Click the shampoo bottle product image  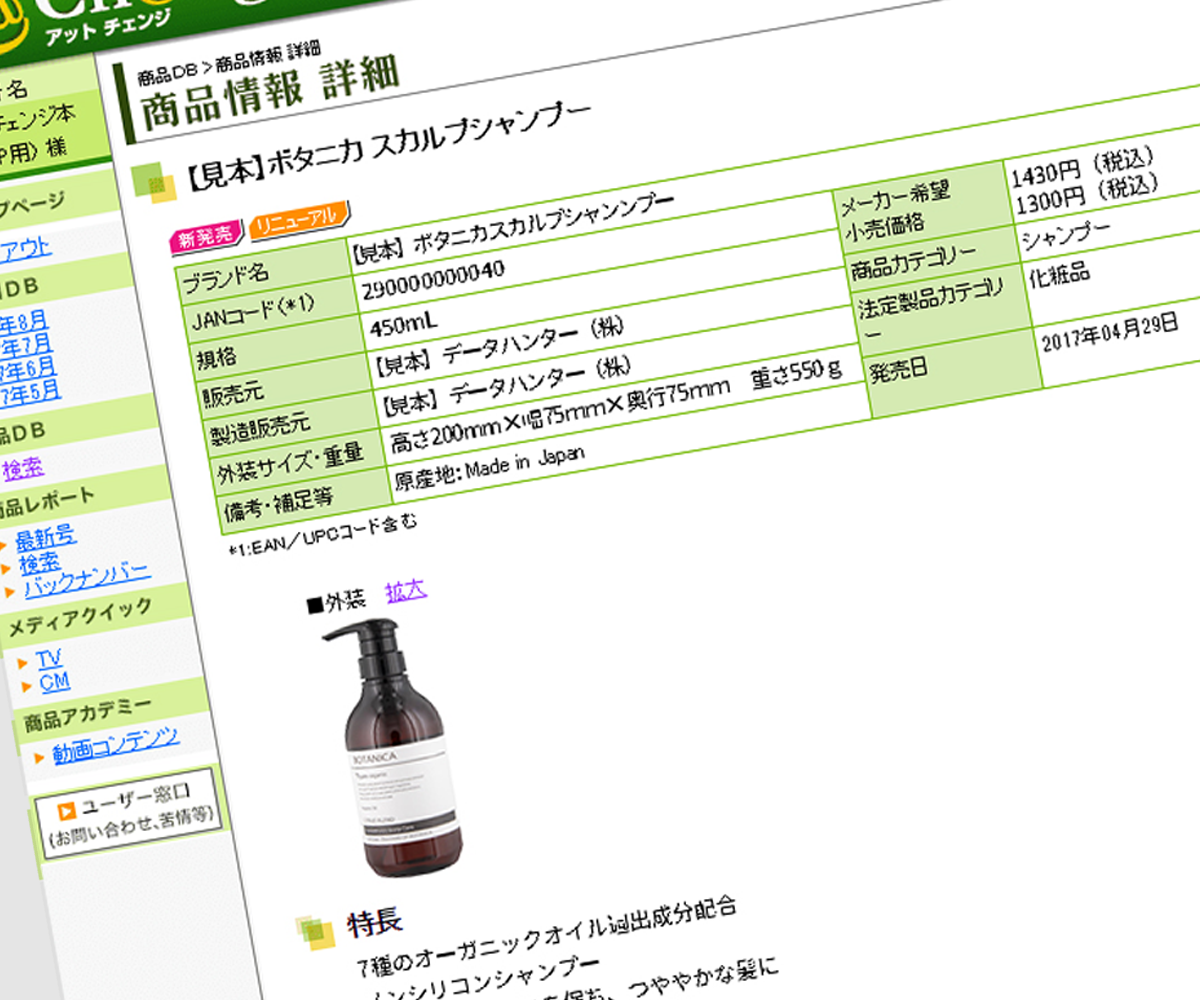pyautogui.click(x=398, y=746)
